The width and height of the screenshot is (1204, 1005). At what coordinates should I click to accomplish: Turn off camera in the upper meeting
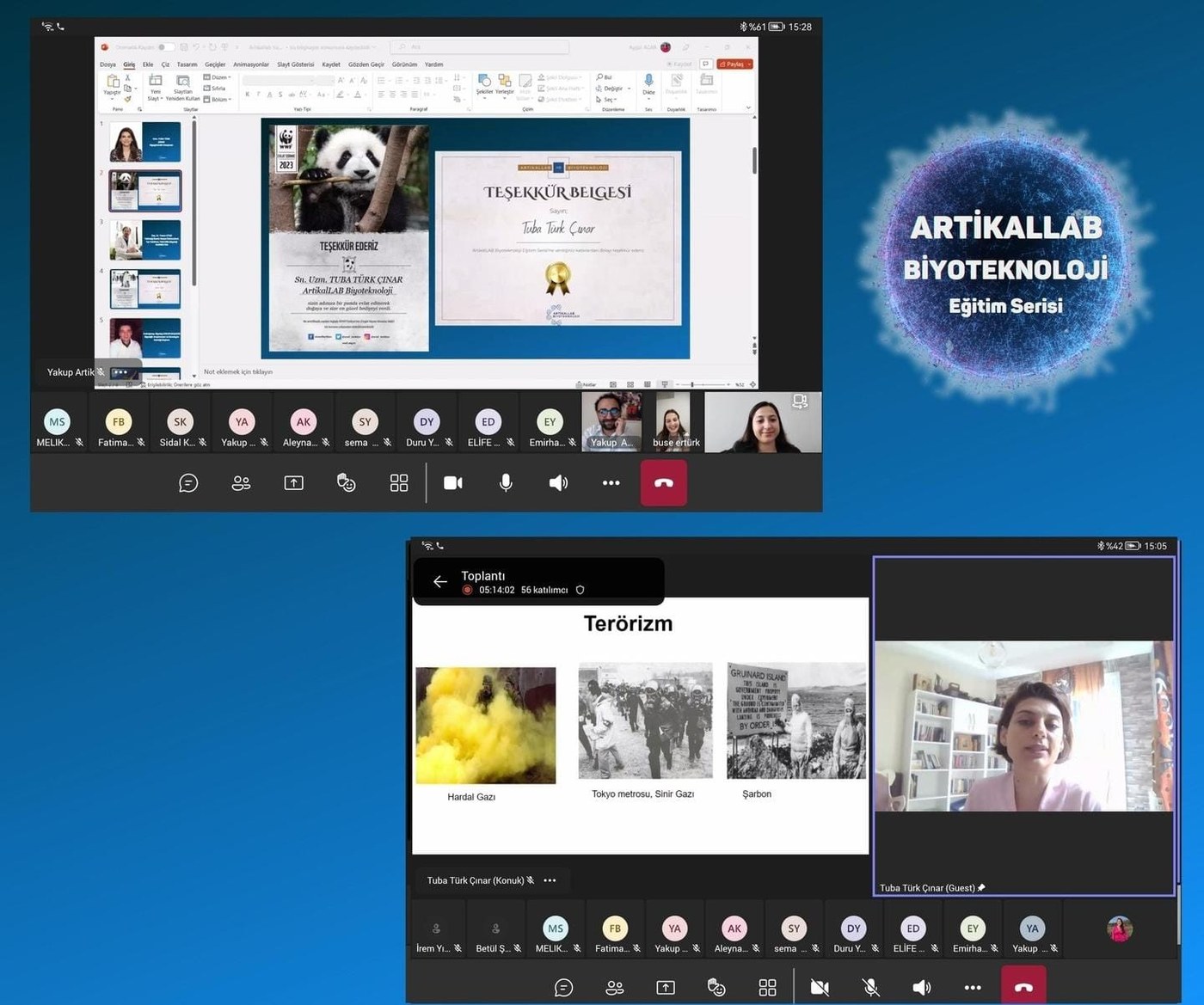(x=453, y=483)
